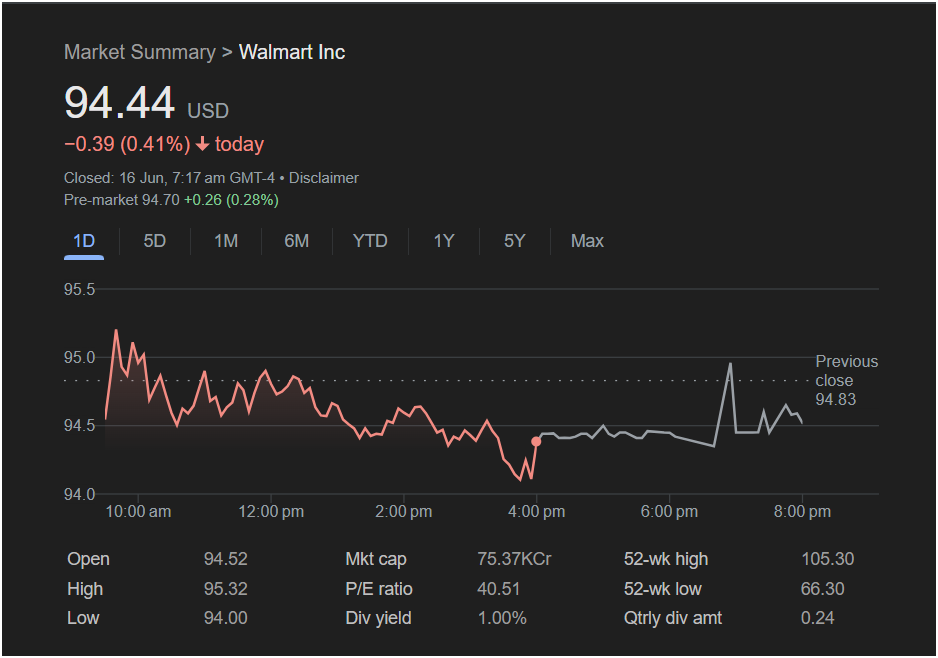Click the USD currency label

pos(208,111)
